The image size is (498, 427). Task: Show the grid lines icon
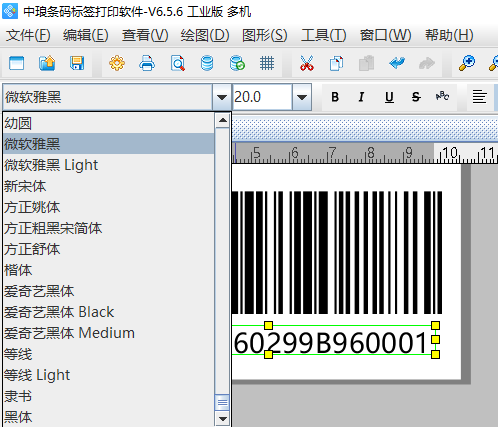click(267, 63)
